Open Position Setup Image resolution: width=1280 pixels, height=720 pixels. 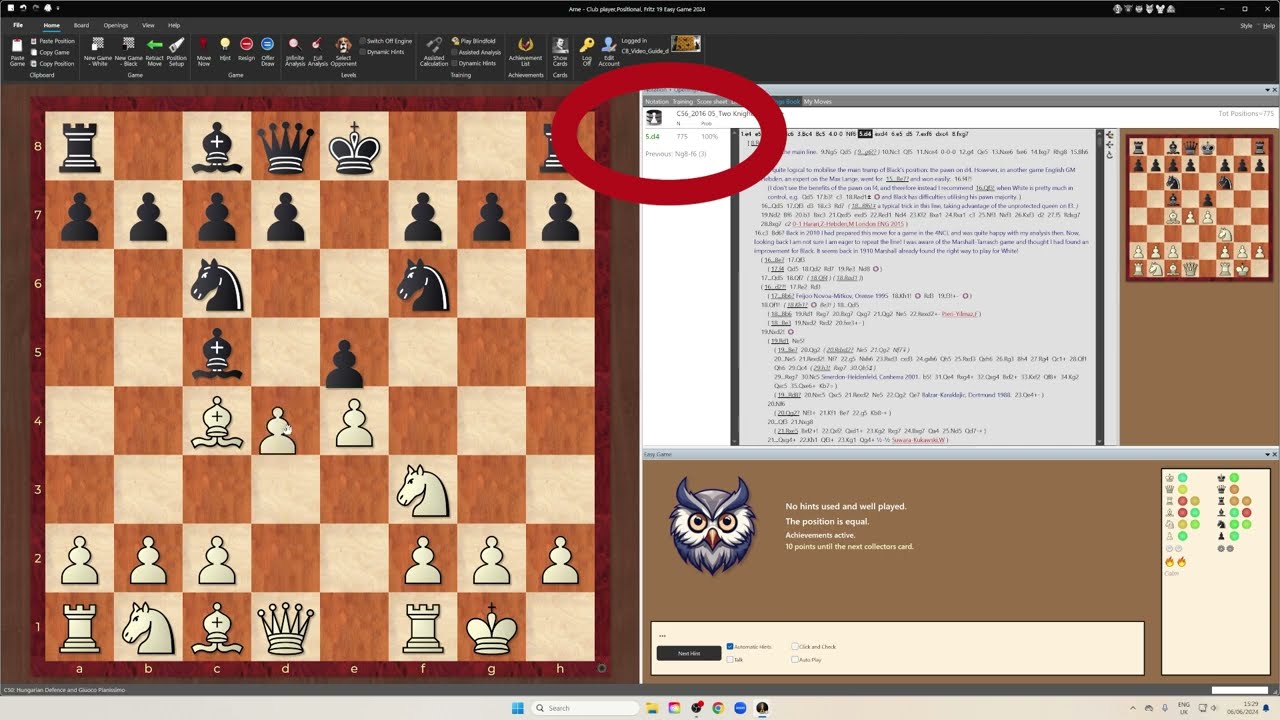(176, 52)
